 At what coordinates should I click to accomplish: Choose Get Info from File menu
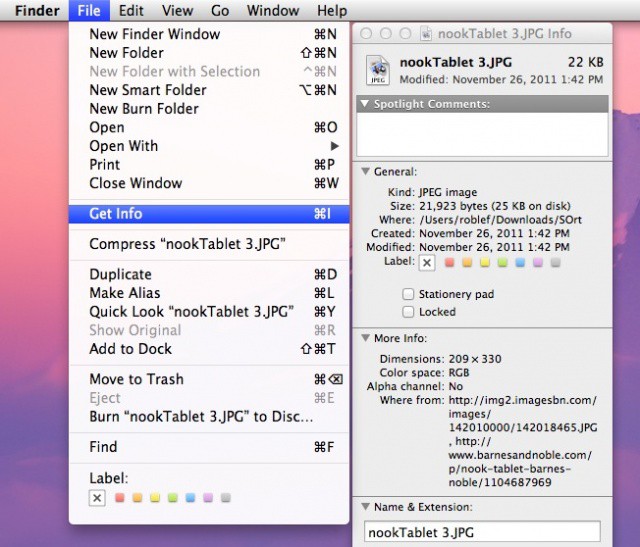pyautogui.click(x=116, y=213)
